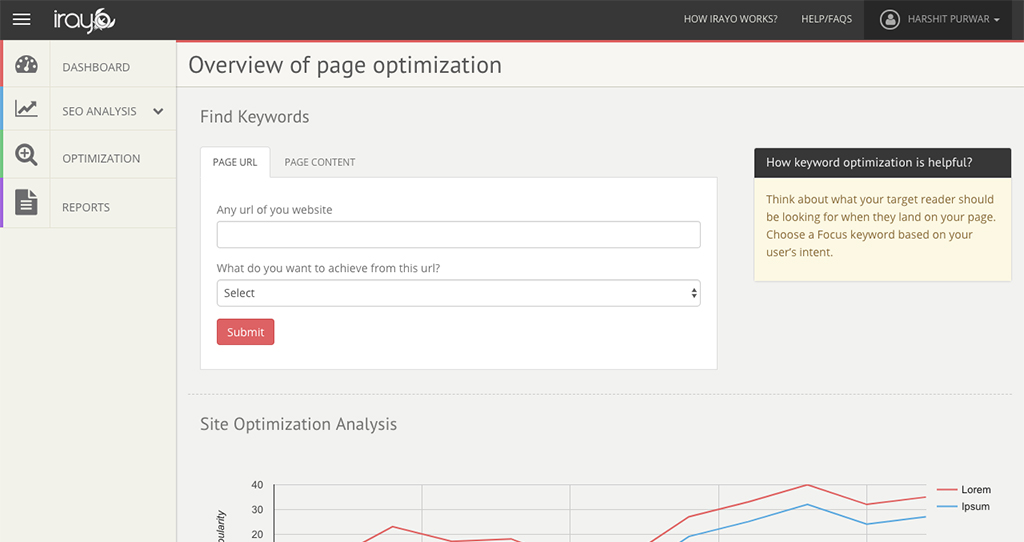1024x542 pixels.
Task: Click 'Overview of page optimization' title
Action: (345, 65)
